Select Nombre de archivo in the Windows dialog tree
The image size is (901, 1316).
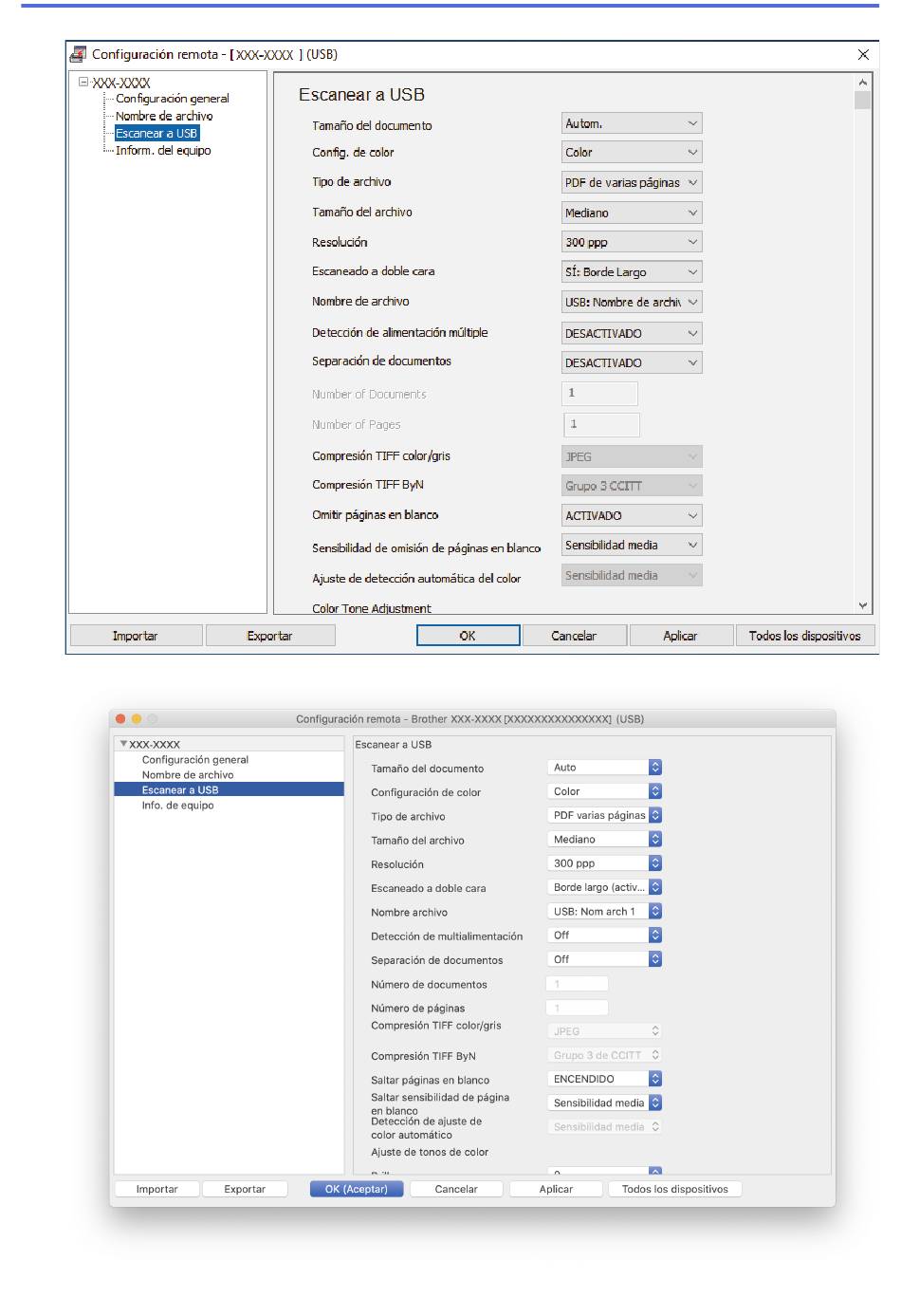pos(164,116)
